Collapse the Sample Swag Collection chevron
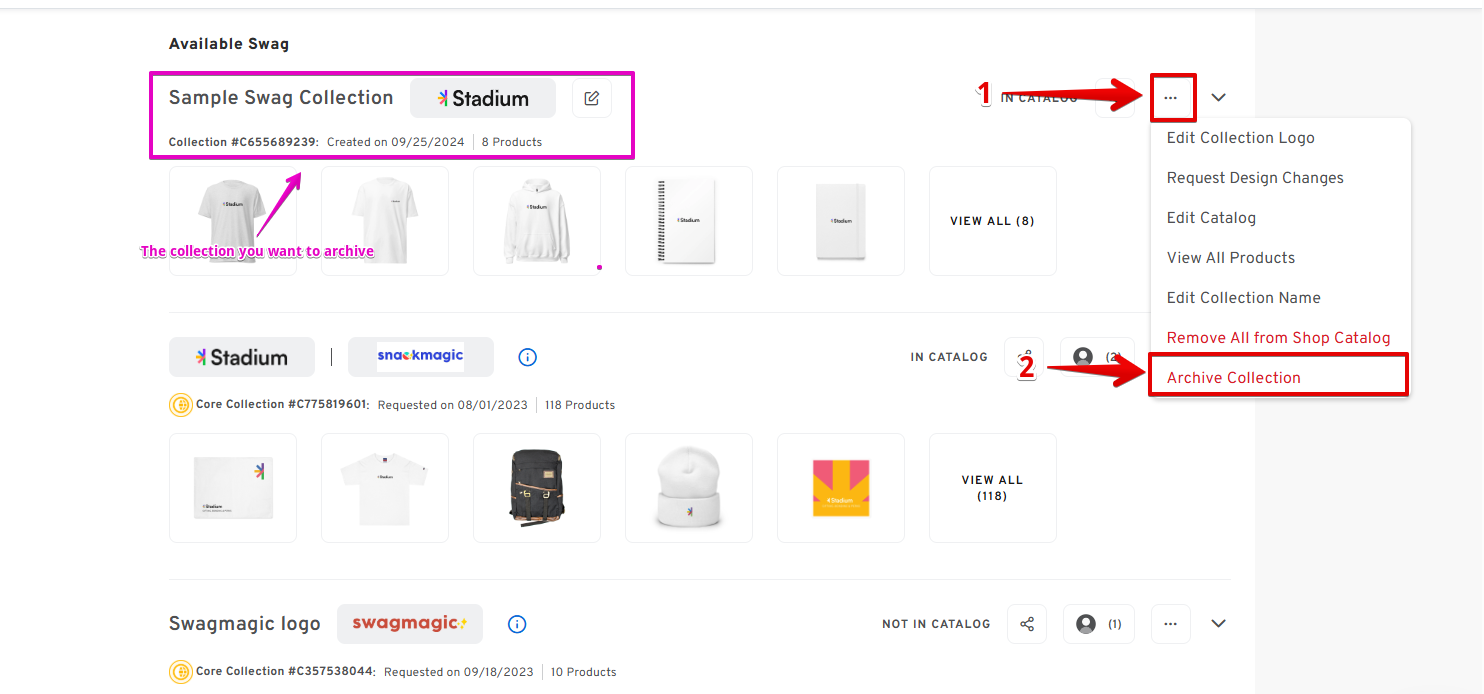The width and height of the screenshot is (1484, 694). pyautogui.click(x=1218, y=98)
